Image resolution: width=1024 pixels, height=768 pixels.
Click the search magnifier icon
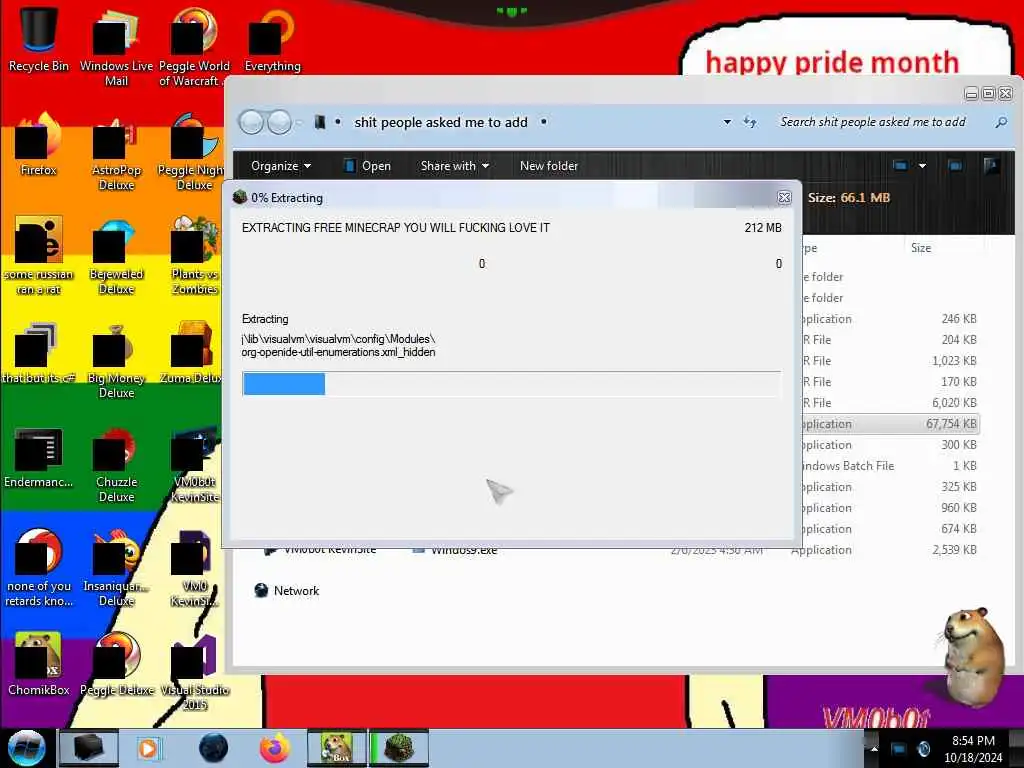pyautogui.click(x=1000, y=122)
